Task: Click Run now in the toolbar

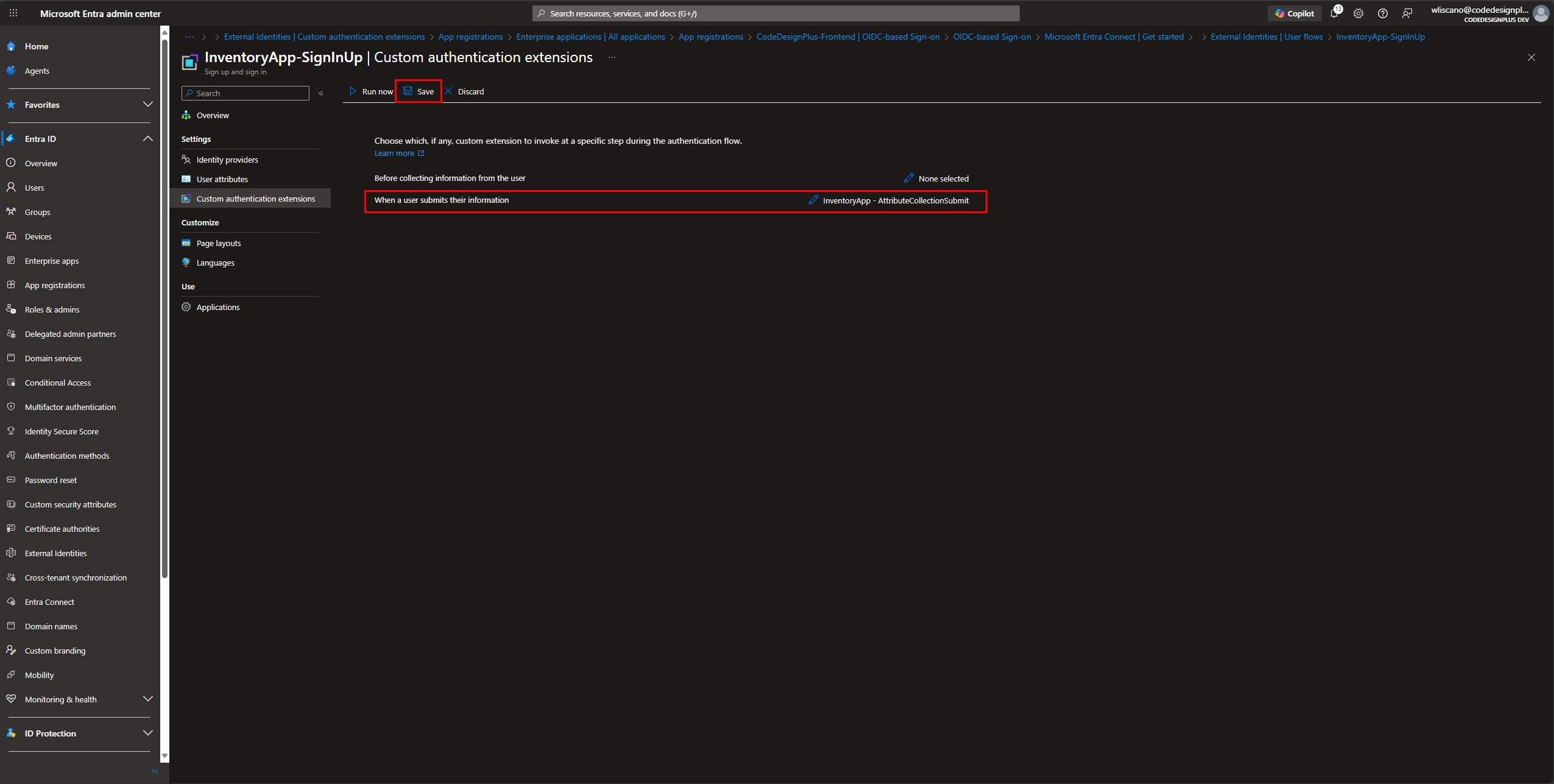Action: [x=371, y=91]
